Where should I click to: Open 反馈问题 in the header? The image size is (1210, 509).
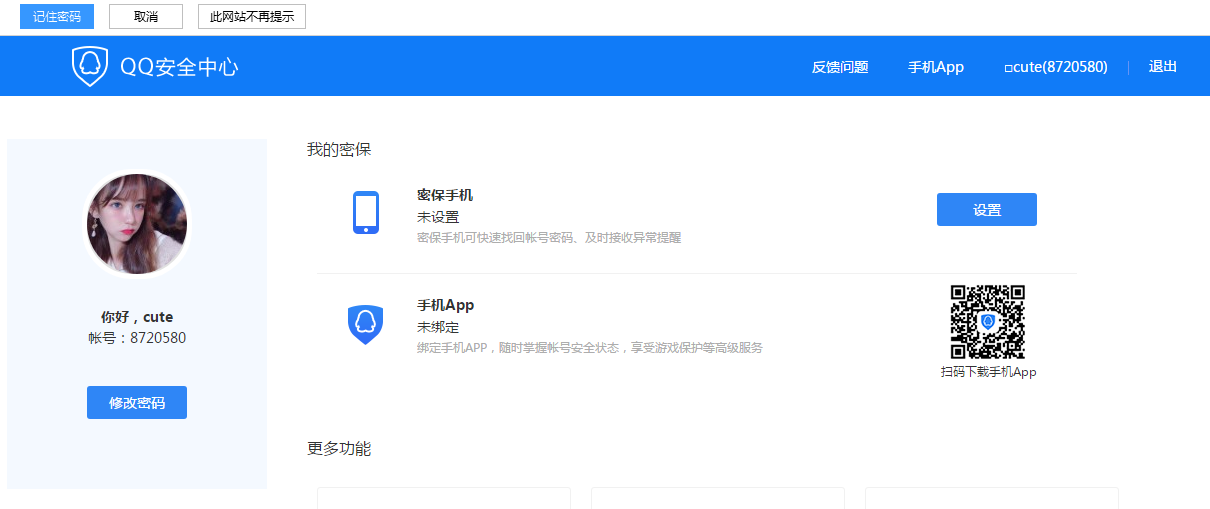click(840, 67)
